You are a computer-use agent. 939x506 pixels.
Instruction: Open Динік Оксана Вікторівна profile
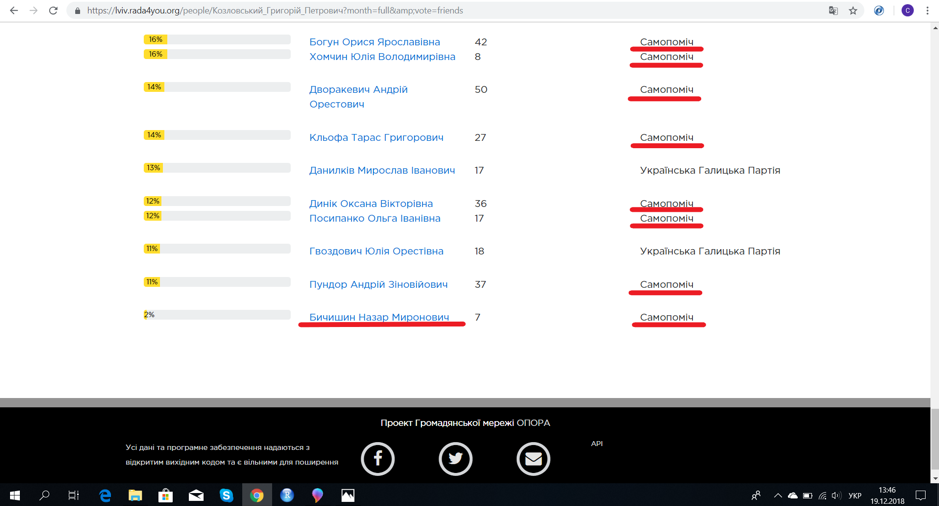tap(371, 204)
